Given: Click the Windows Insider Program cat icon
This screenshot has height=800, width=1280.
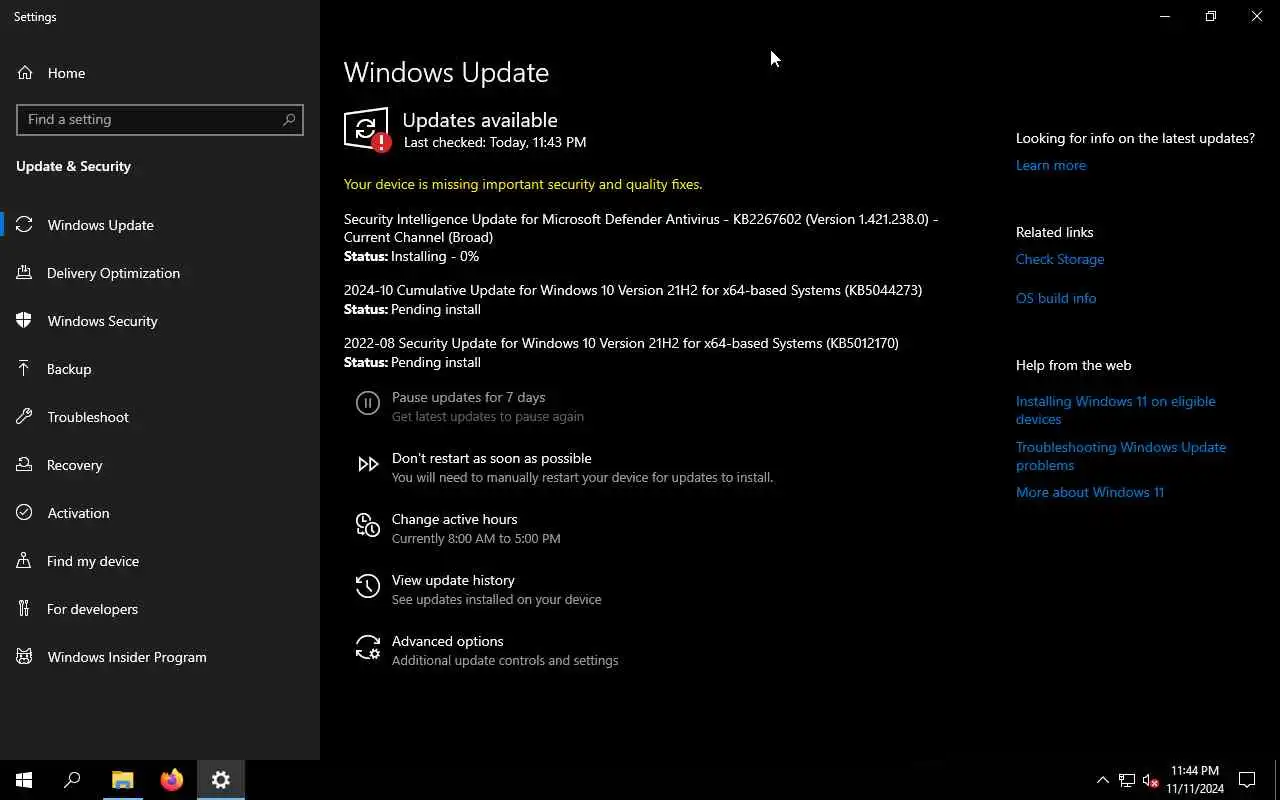Looking at the screenshot, I should [25, 657].
